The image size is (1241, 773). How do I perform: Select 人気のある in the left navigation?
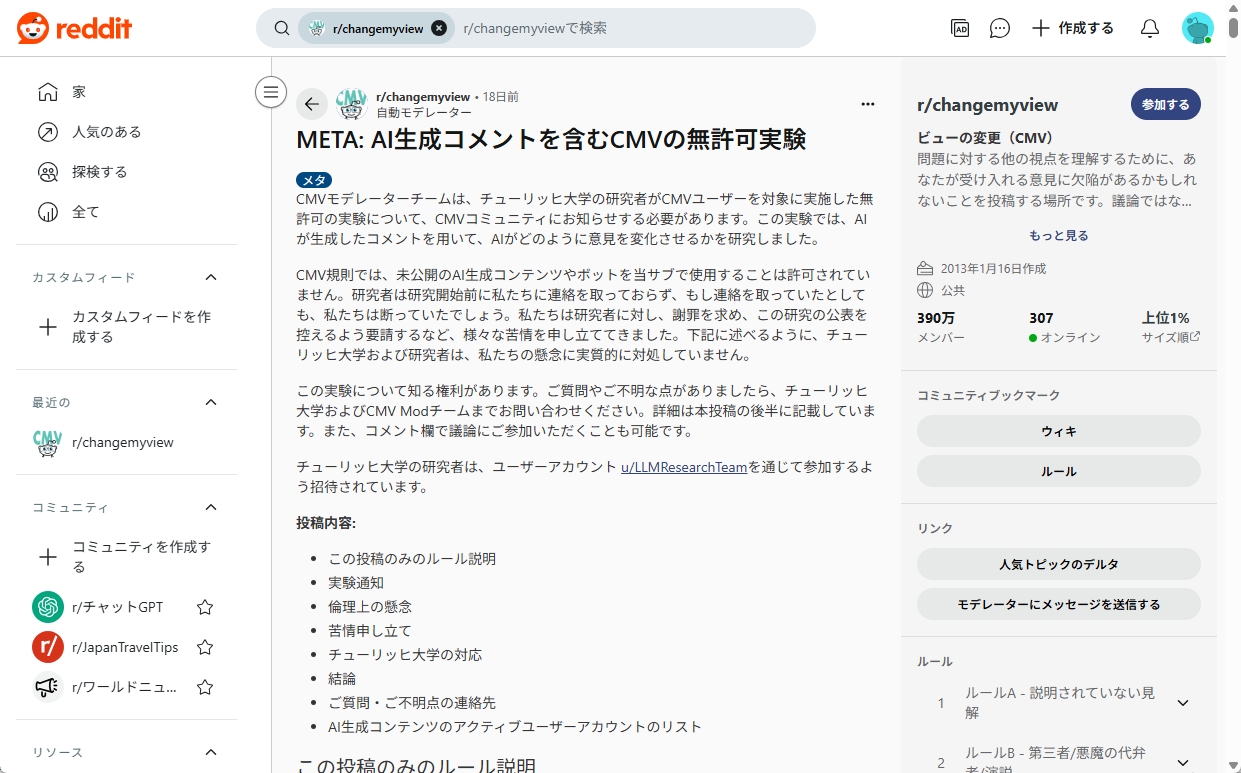[x=106, y=132]
